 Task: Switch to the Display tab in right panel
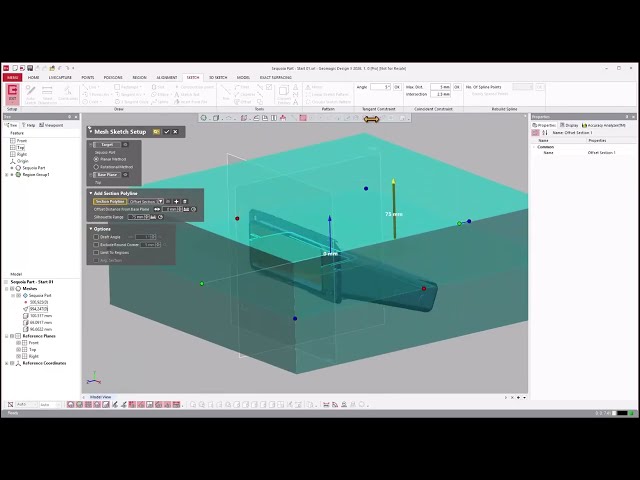[x=569, y=125]
